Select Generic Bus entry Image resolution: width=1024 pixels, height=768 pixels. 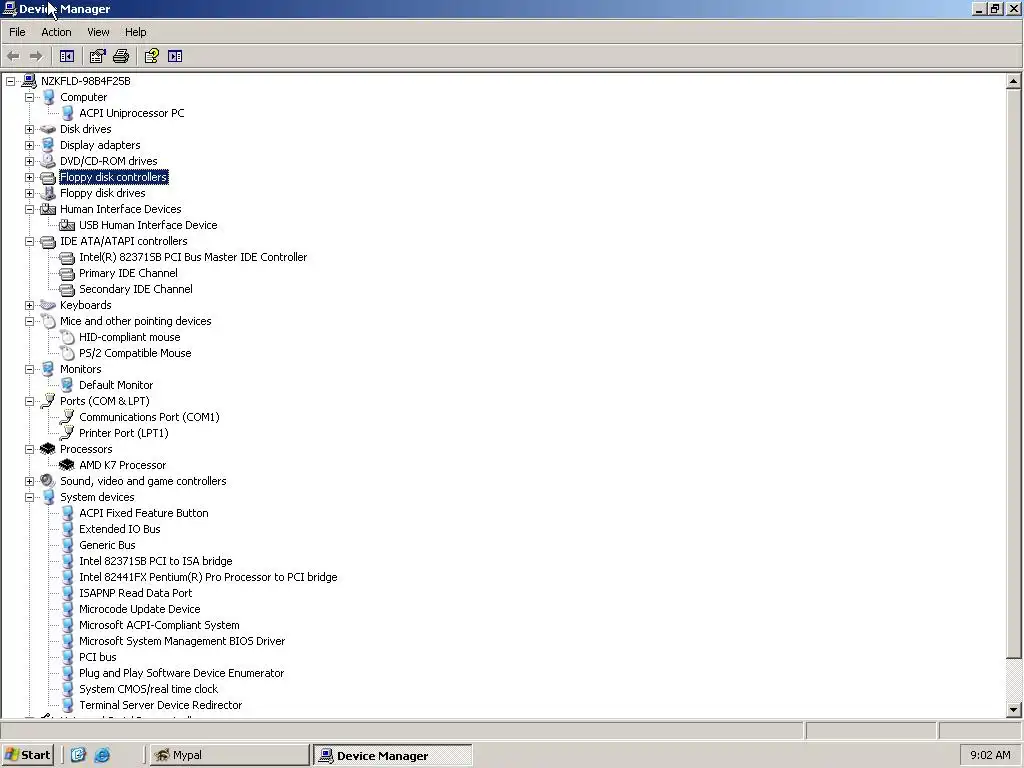[x=107, y=545]
